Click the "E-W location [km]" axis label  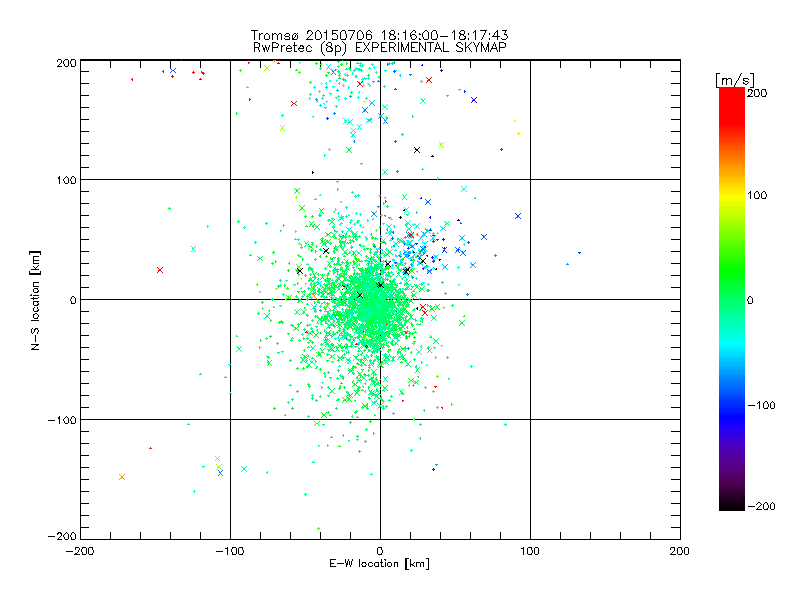pyautogui.click(x=379, y=563)
